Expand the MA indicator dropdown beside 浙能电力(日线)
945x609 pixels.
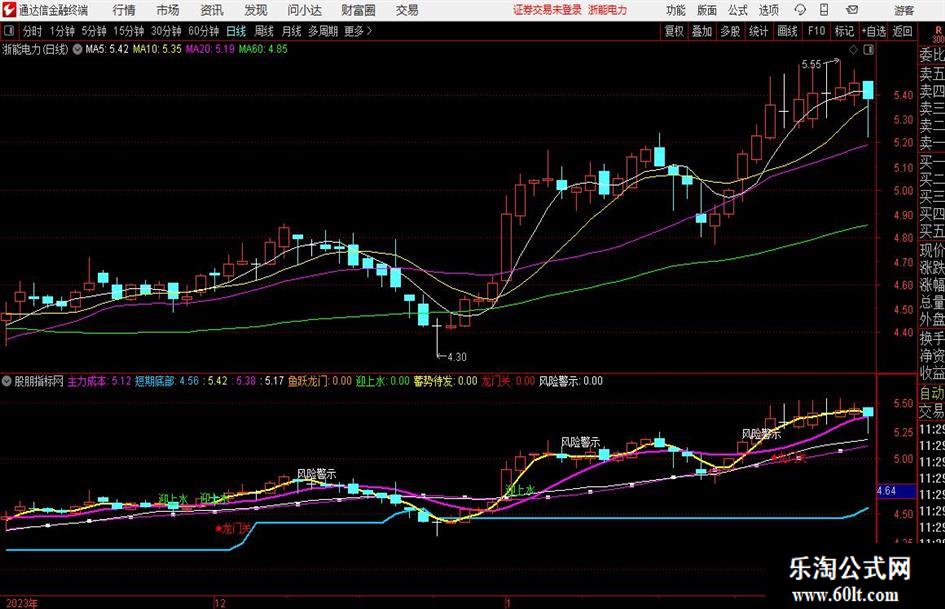(77, 49)
